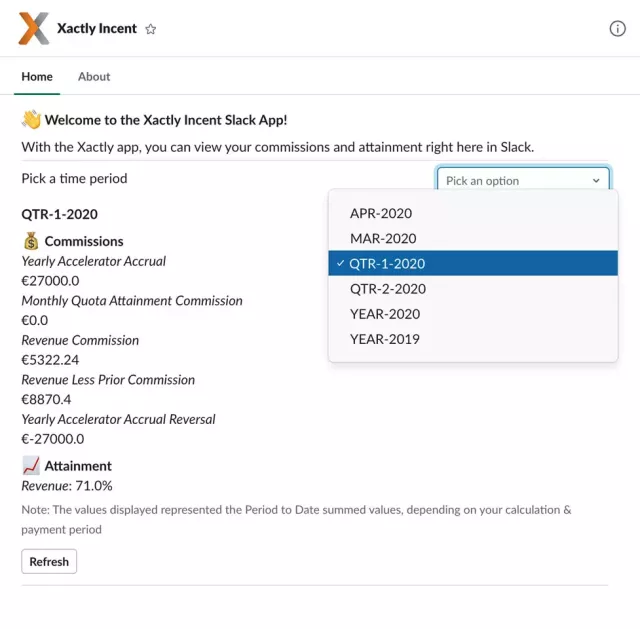Image resolution: width=640 pixels, height=629 pixels.
Task: Click the €27000.0 accrual value
Action: click(50, 281)
